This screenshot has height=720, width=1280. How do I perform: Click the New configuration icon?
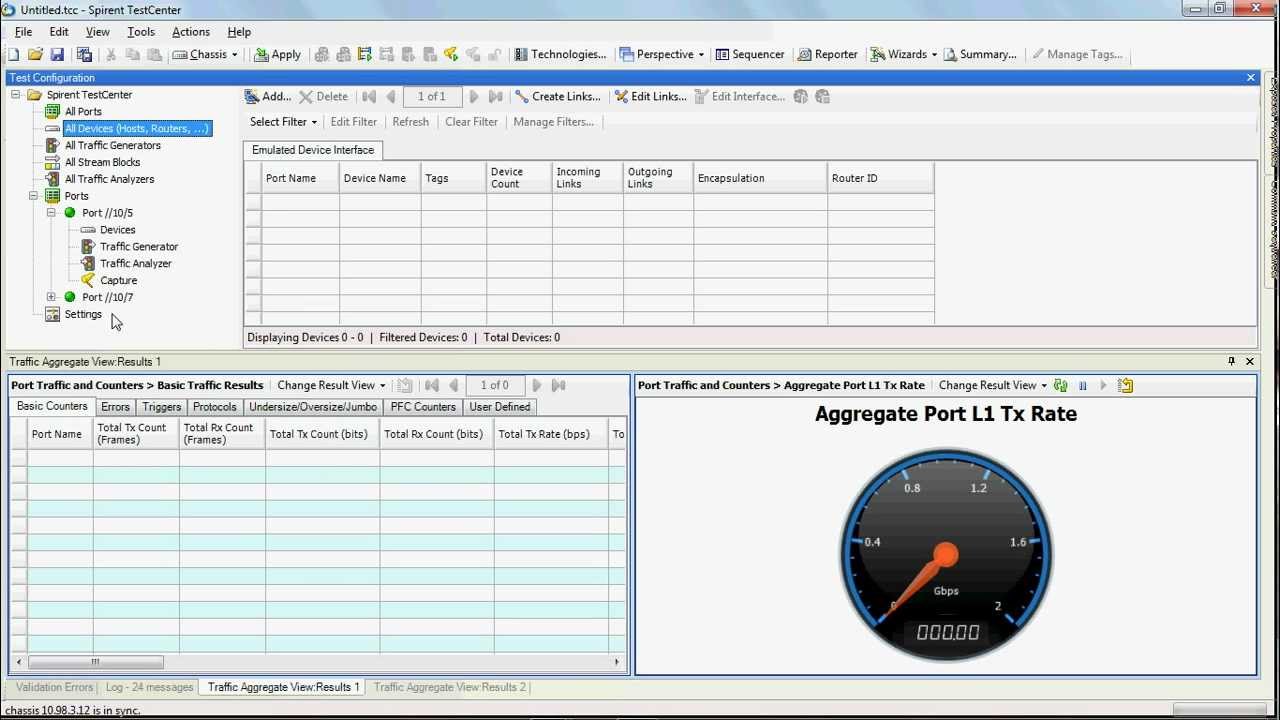(x=13, y=54)
